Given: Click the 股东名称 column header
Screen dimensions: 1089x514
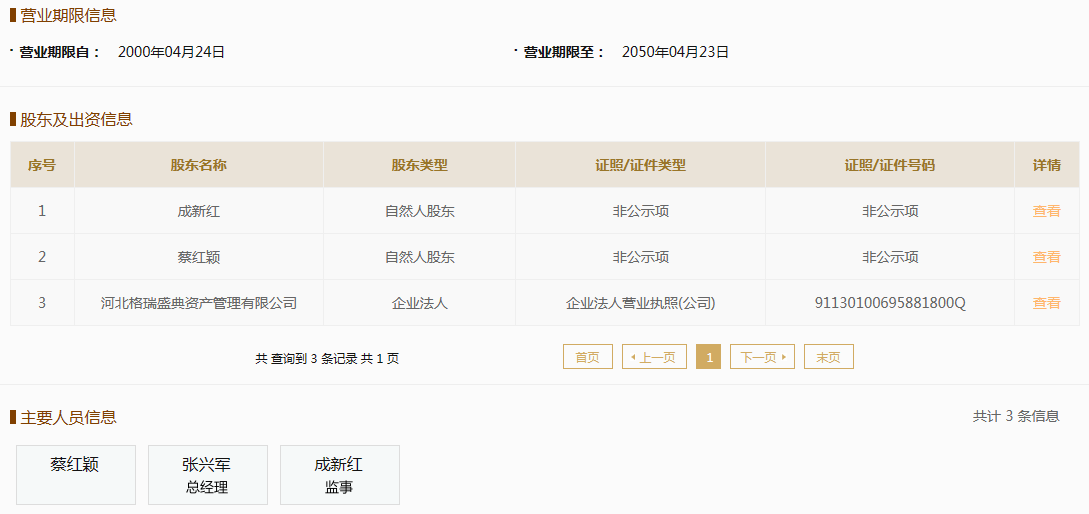Looking at the screenshot, I should coord(199,165).
